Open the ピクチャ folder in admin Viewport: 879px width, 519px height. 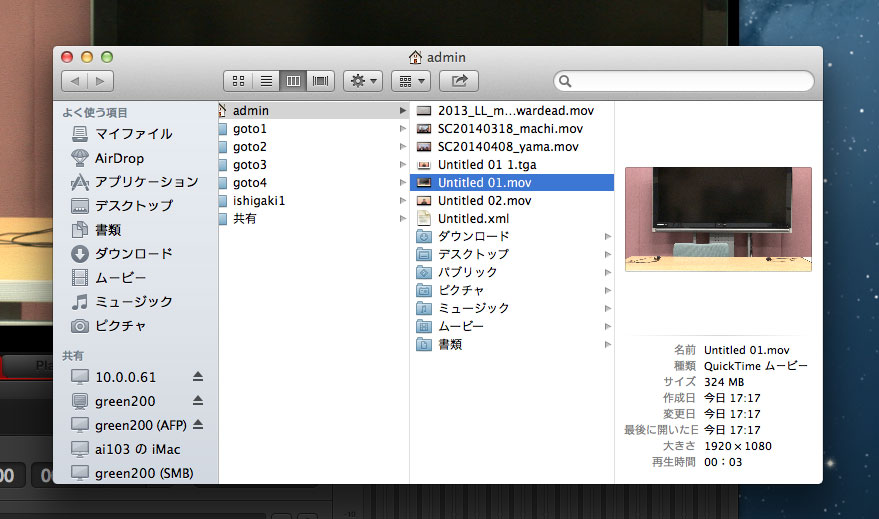(x=512, y=290)
